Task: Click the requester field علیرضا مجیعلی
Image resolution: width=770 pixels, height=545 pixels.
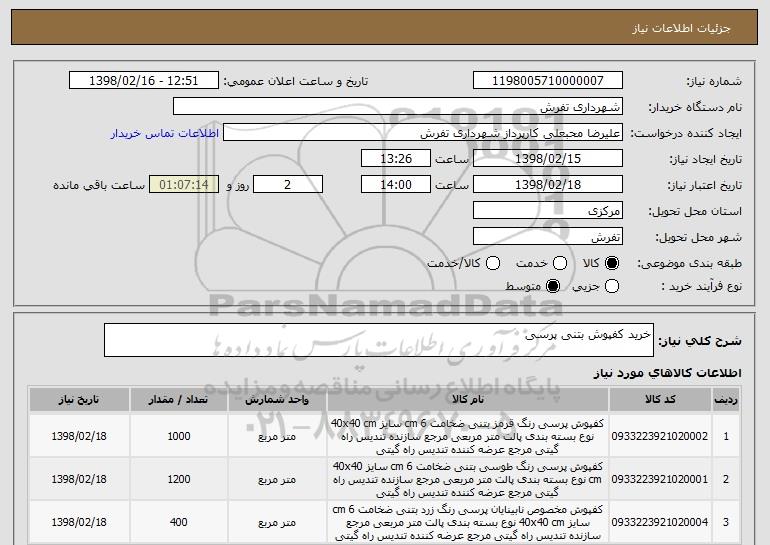Action: pyautogui.click(x=423, y=133)
